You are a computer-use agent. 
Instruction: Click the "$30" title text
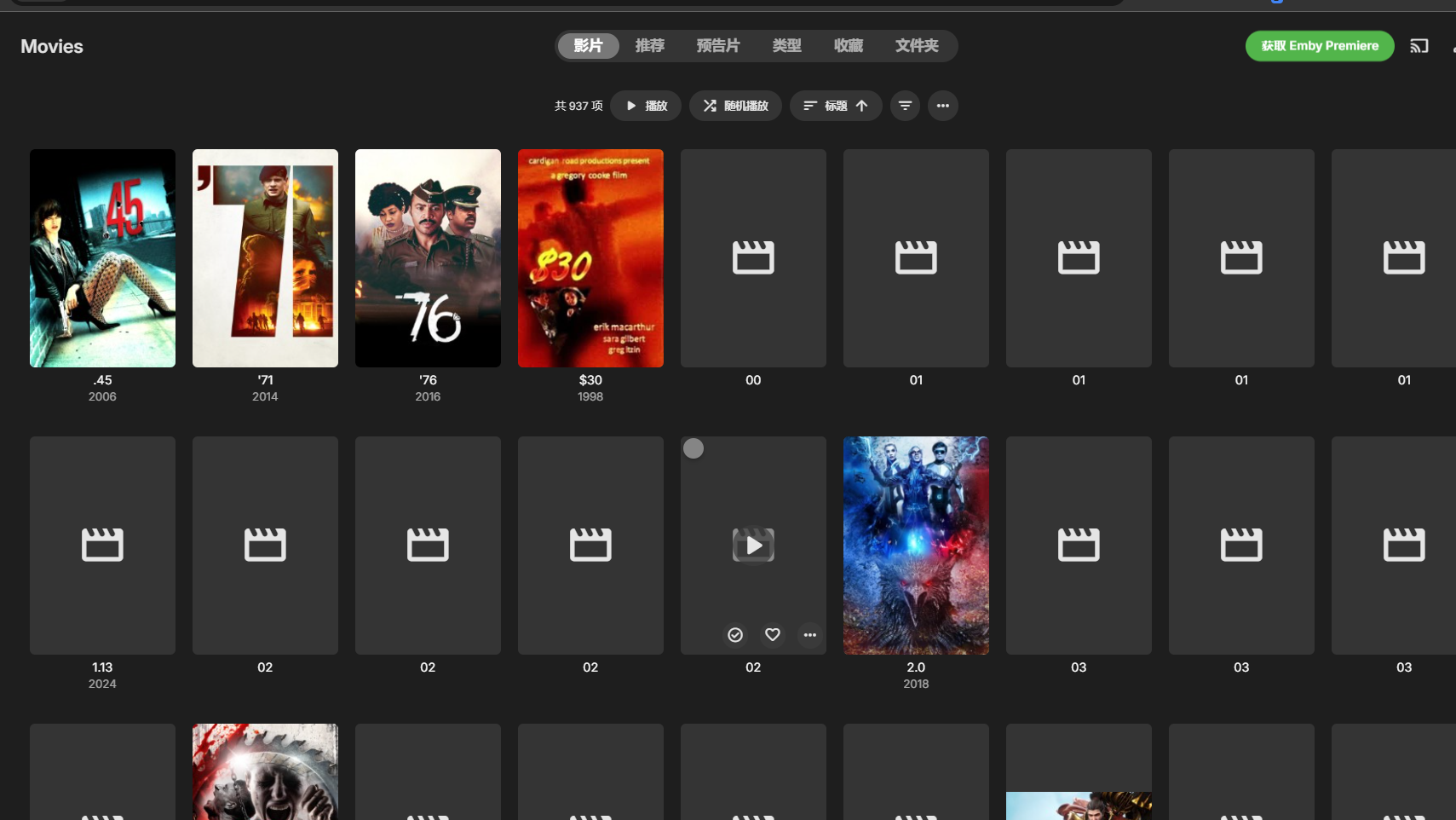pos(590,380)
